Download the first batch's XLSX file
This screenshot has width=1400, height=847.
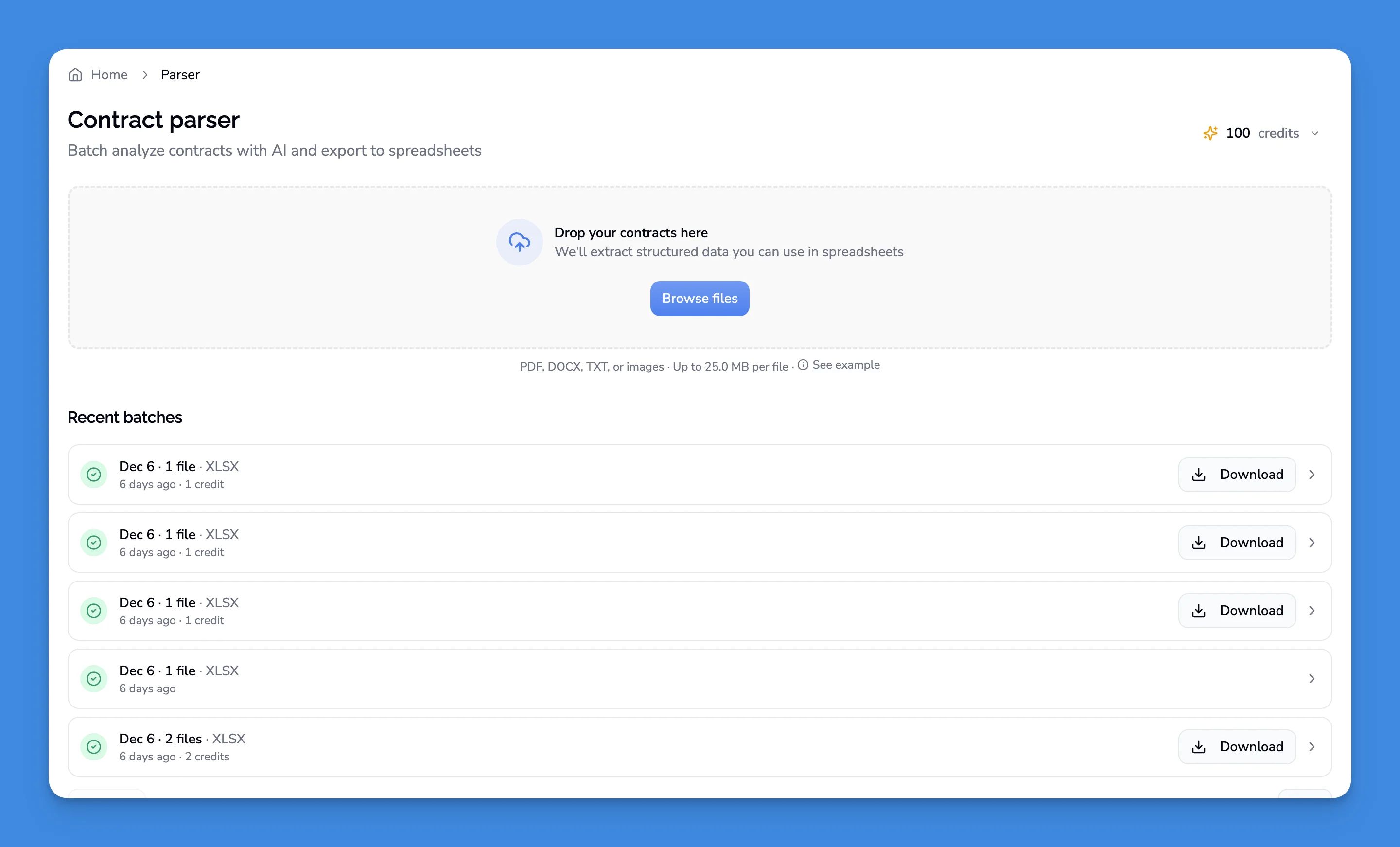click(x=1237, y=474)
